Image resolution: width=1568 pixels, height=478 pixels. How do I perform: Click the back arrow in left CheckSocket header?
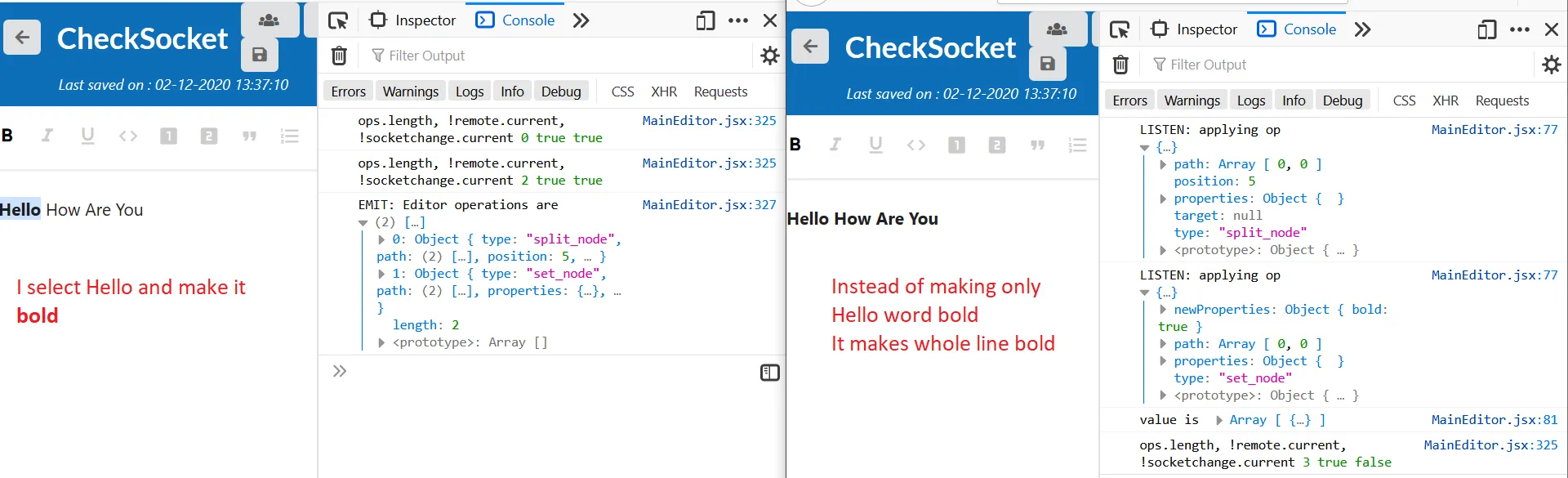(x=22, y=37)
